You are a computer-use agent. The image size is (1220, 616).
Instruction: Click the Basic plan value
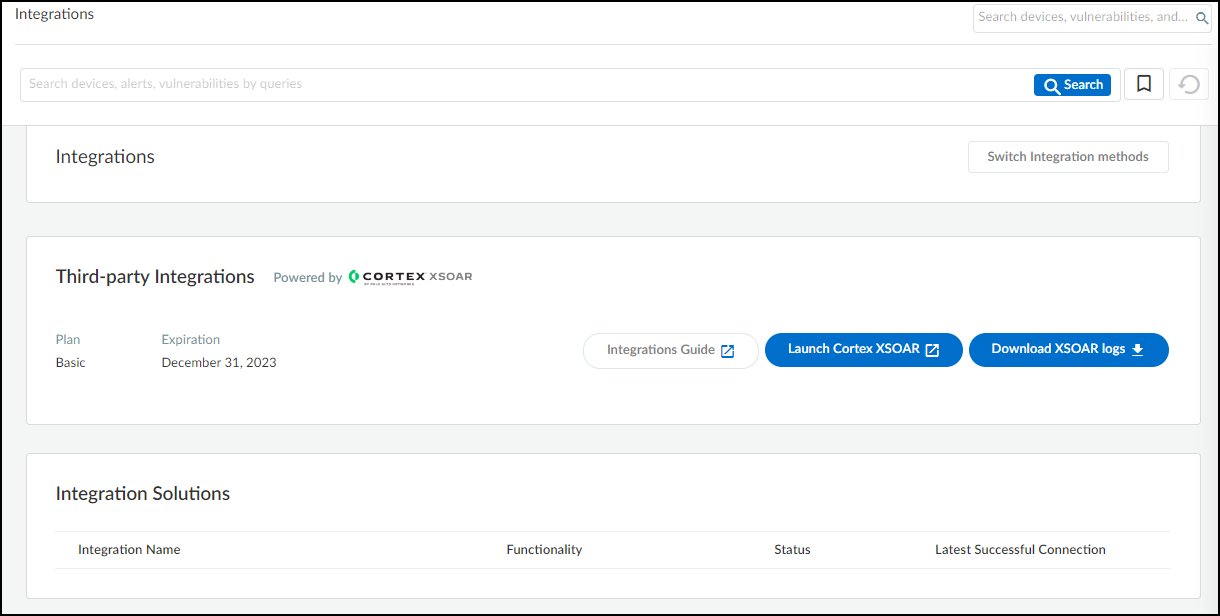(x=71, y=363)
